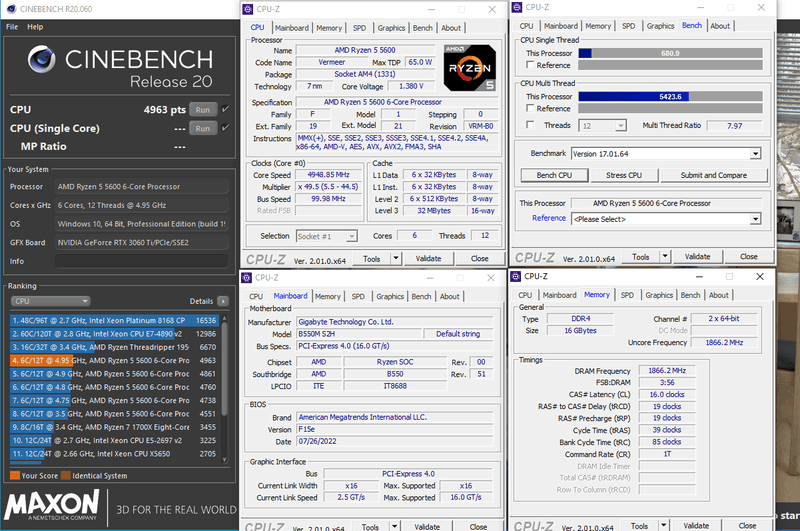Click motherboard Model field B550M S2H
The width and height of the screenshot is (800, 531).
click(x=359, y=334)
